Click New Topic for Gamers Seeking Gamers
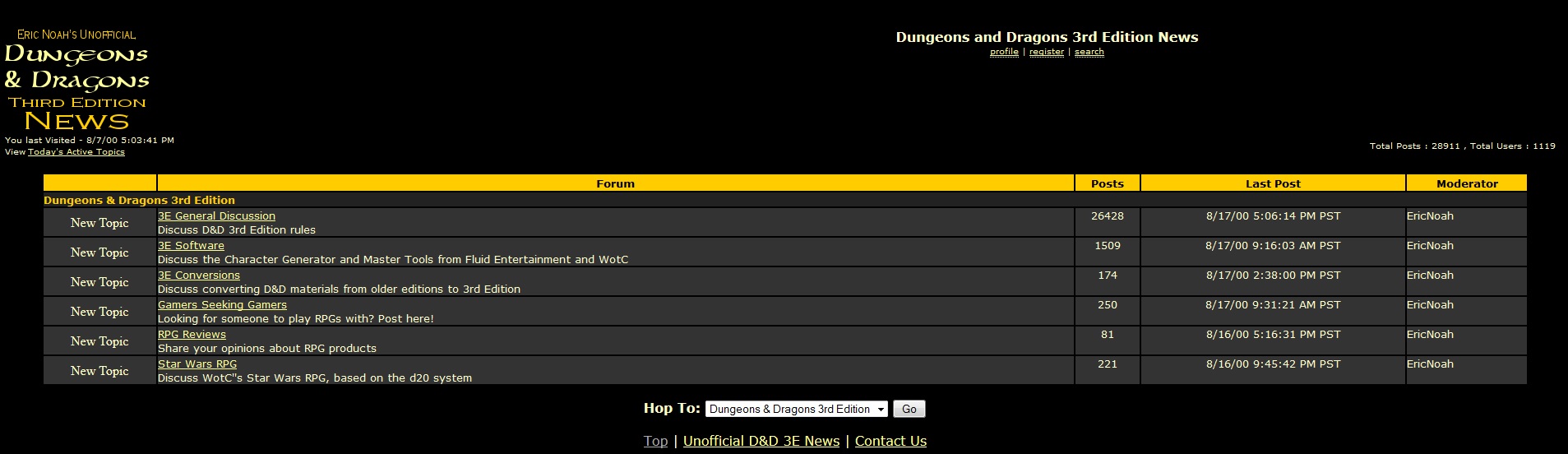This screenshot has height=454, width=1568. pos(99,312)
